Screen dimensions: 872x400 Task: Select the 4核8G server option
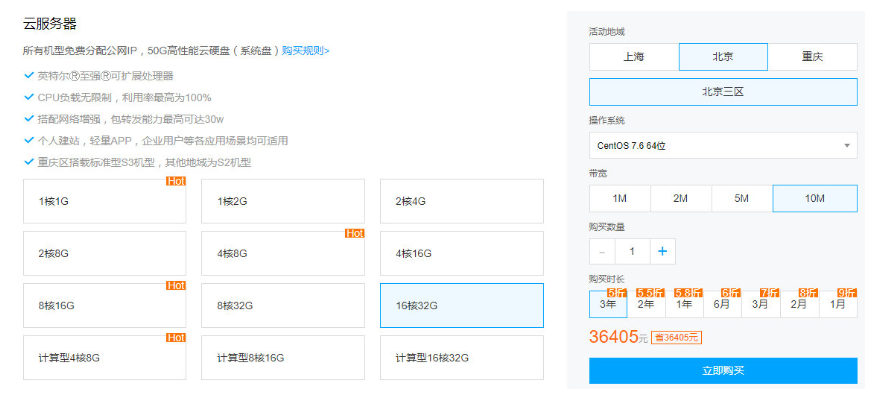(283, 254)
